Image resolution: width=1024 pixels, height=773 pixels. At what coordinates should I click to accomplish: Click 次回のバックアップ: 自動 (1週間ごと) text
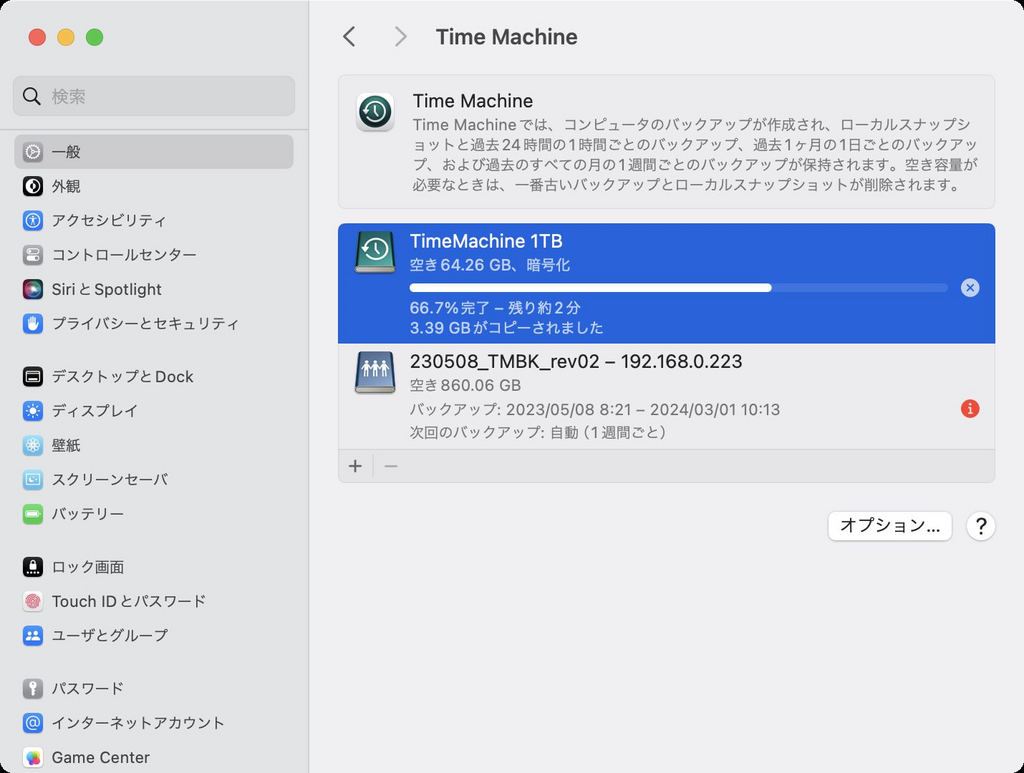(537, 432)
